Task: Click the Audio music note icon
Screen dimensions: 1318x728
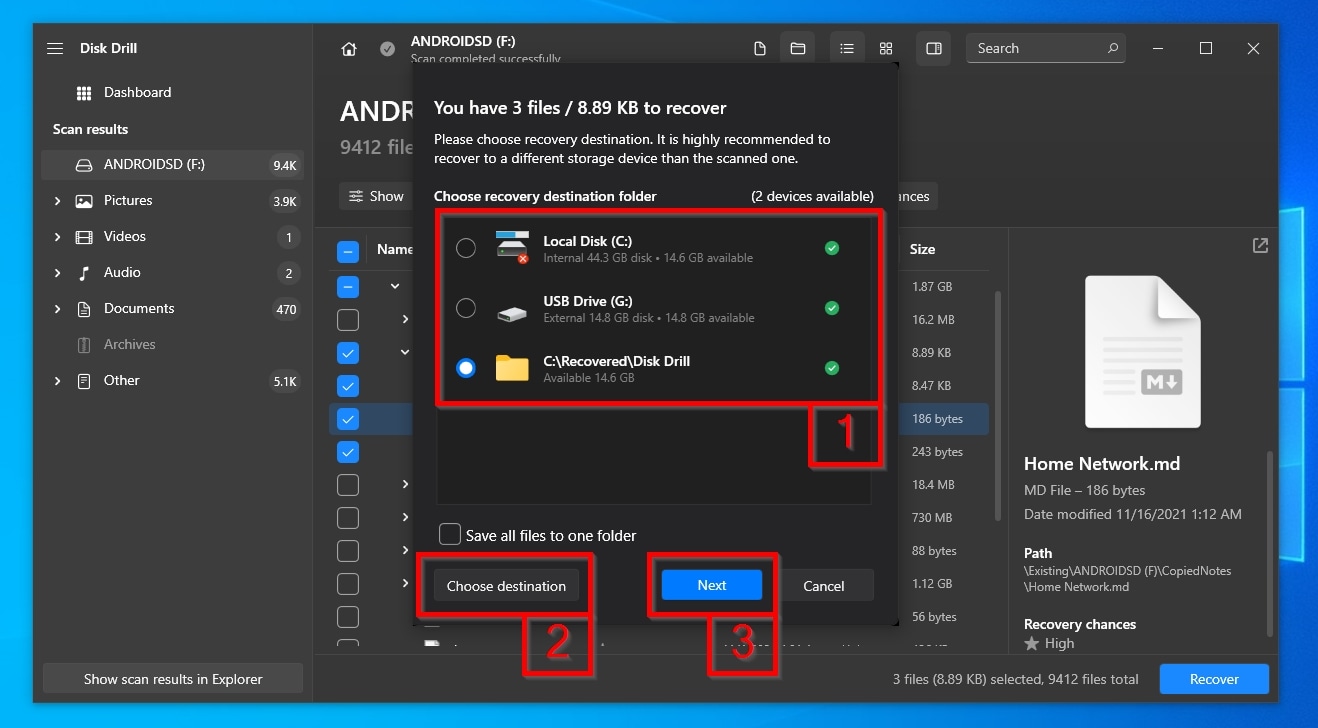Action: (85, 273)
